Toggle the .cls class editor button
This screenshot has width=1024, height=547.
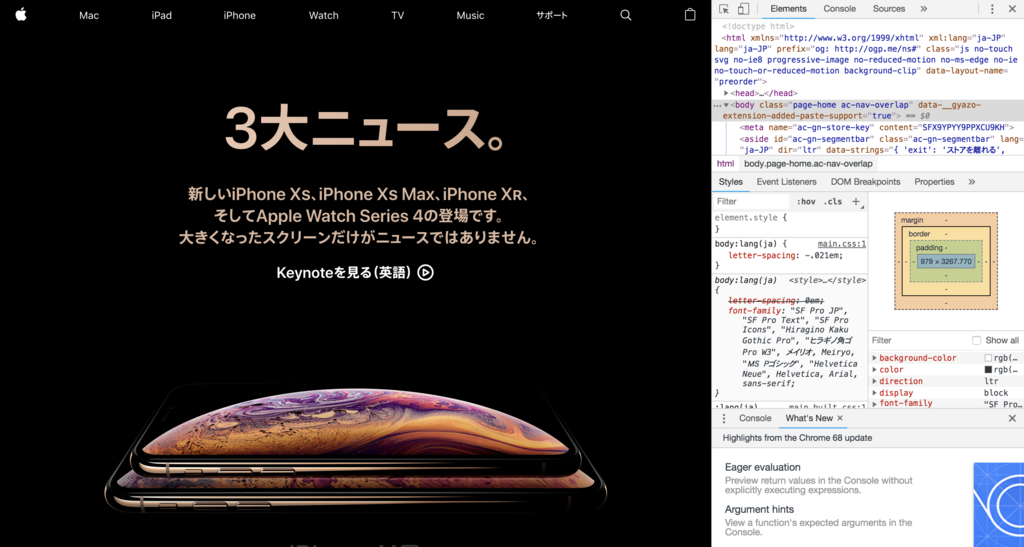tap(833, 202)
